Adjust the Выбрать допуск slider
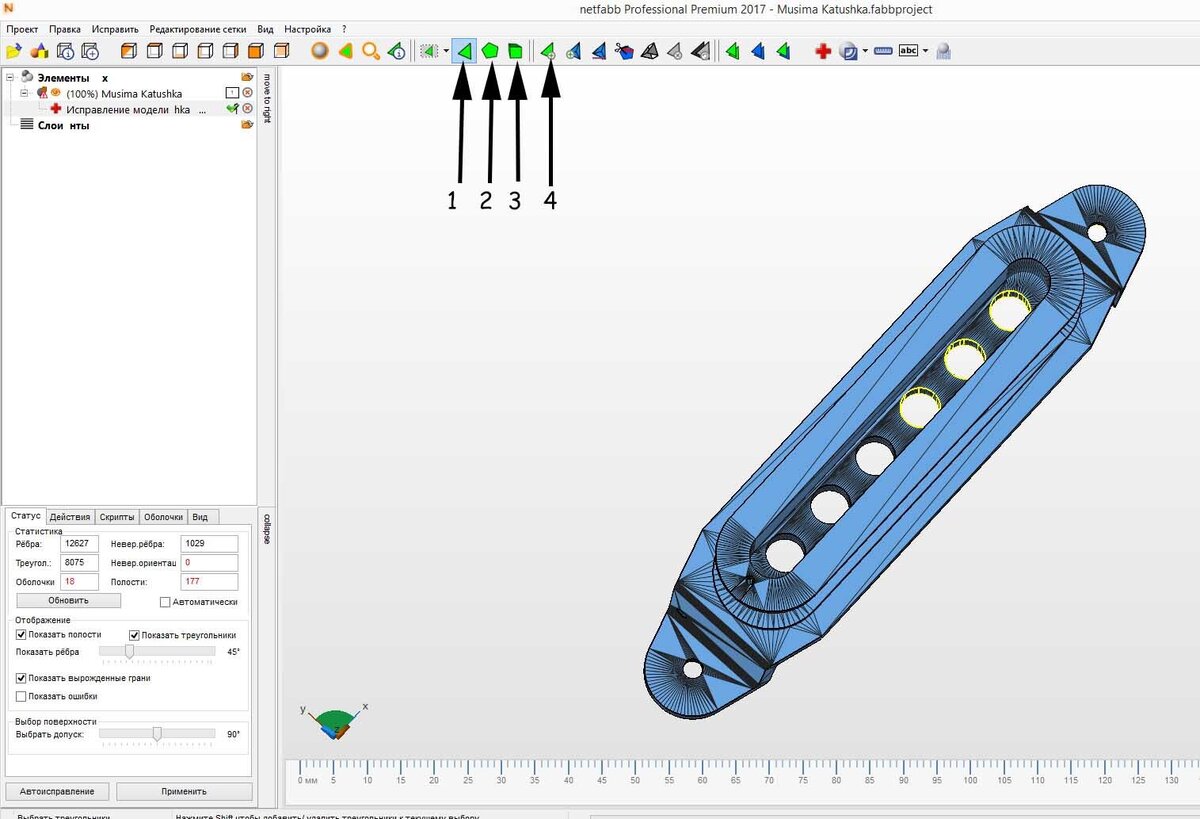 click(x=157, y=734)
